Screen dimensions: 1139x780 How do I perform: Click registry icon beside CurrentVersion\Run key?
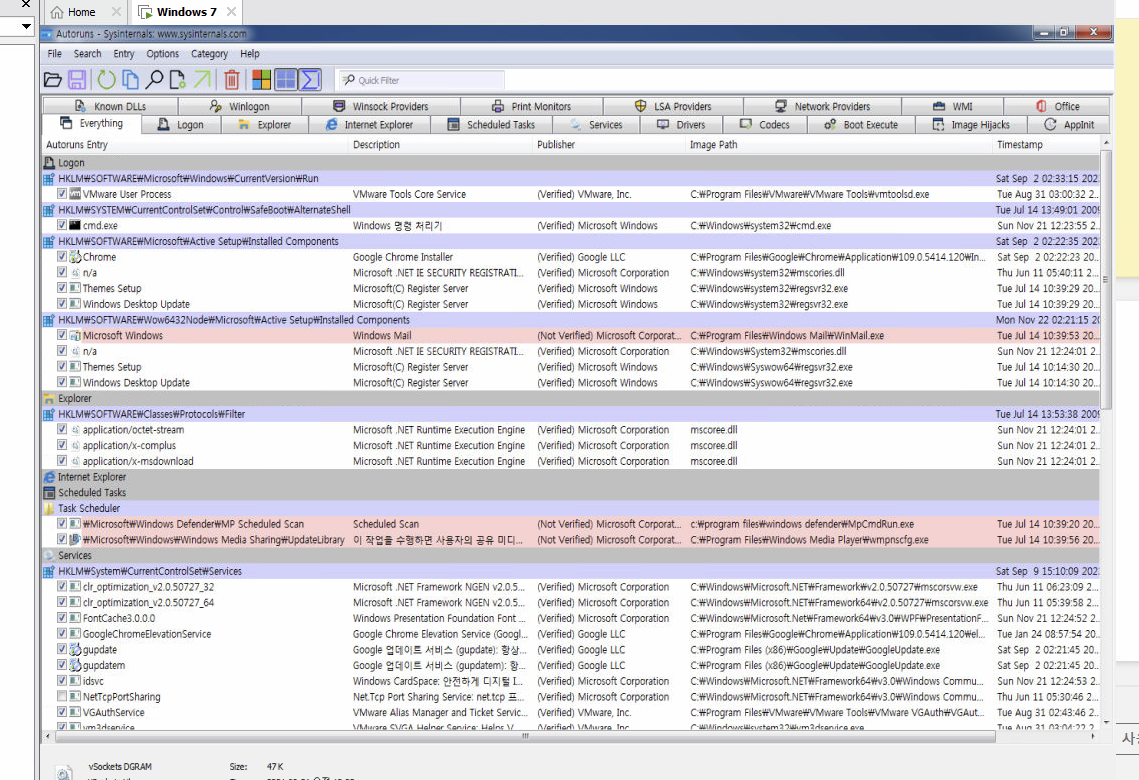[49, 179]
